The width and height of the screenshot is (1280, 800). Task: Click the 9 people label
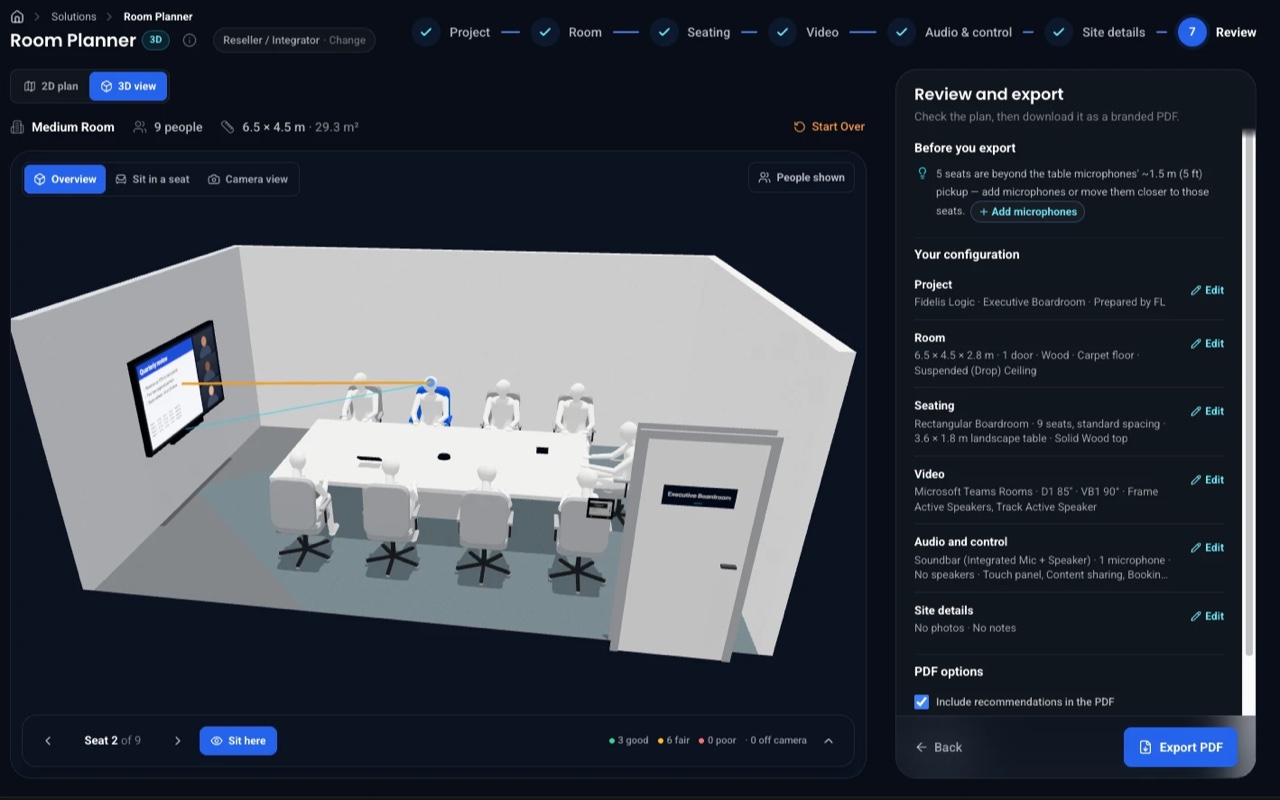[x=178, y=127]
